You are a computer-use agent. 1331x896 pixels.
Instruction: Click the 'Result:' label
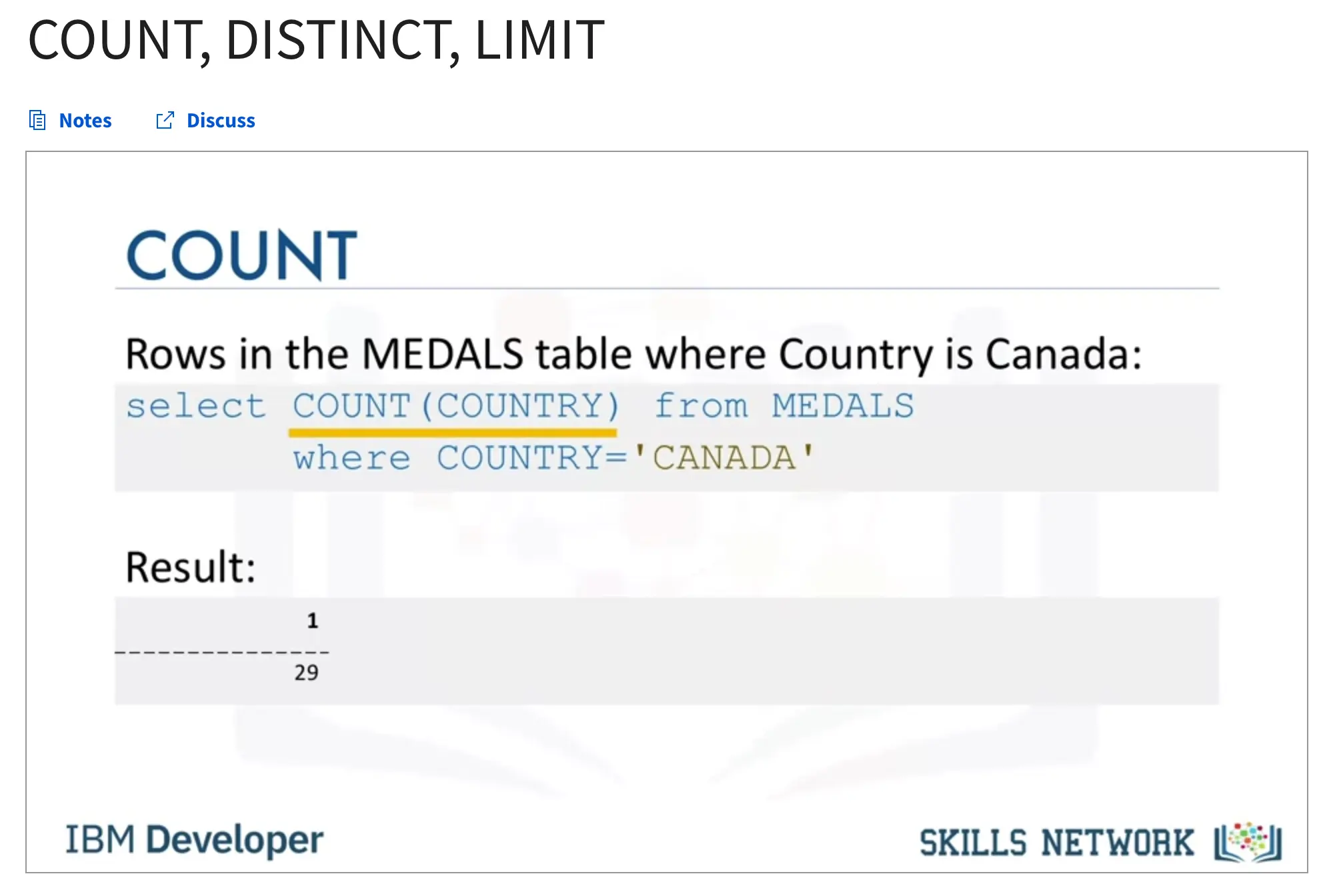191,567
